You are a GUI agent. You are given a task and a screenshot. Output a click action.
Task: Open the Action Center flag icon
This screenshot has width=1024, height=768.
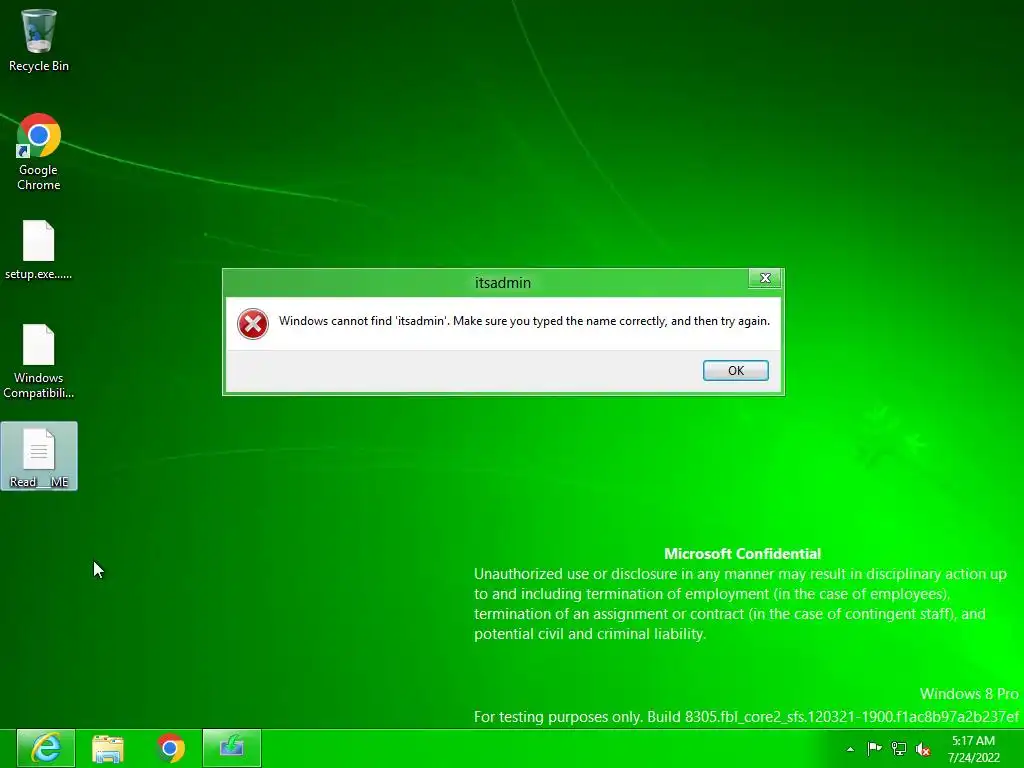click(x=874, y=749)
